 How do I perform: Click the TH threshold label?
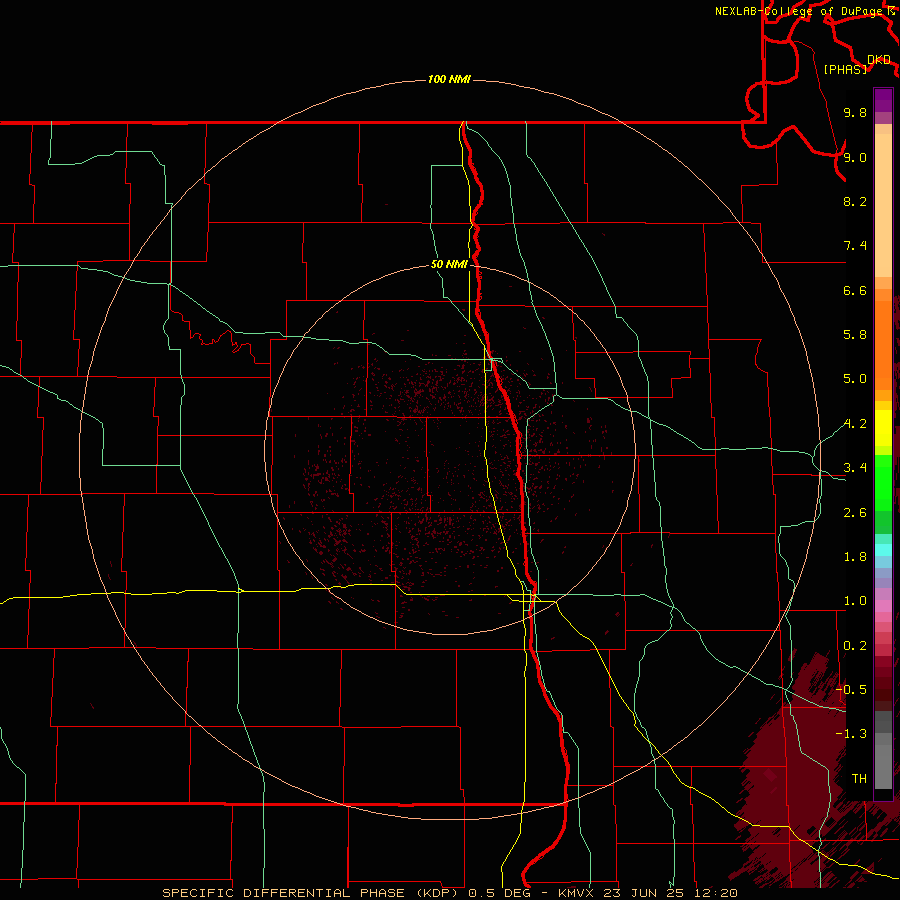pyautogui.click(x=859, y=779)
